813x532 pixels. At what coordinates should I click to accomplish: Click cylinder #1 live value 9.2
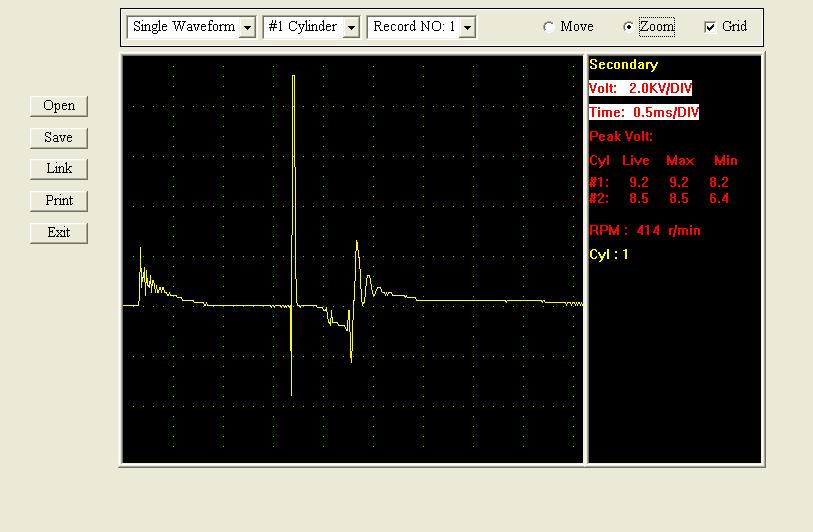[639, 183]
